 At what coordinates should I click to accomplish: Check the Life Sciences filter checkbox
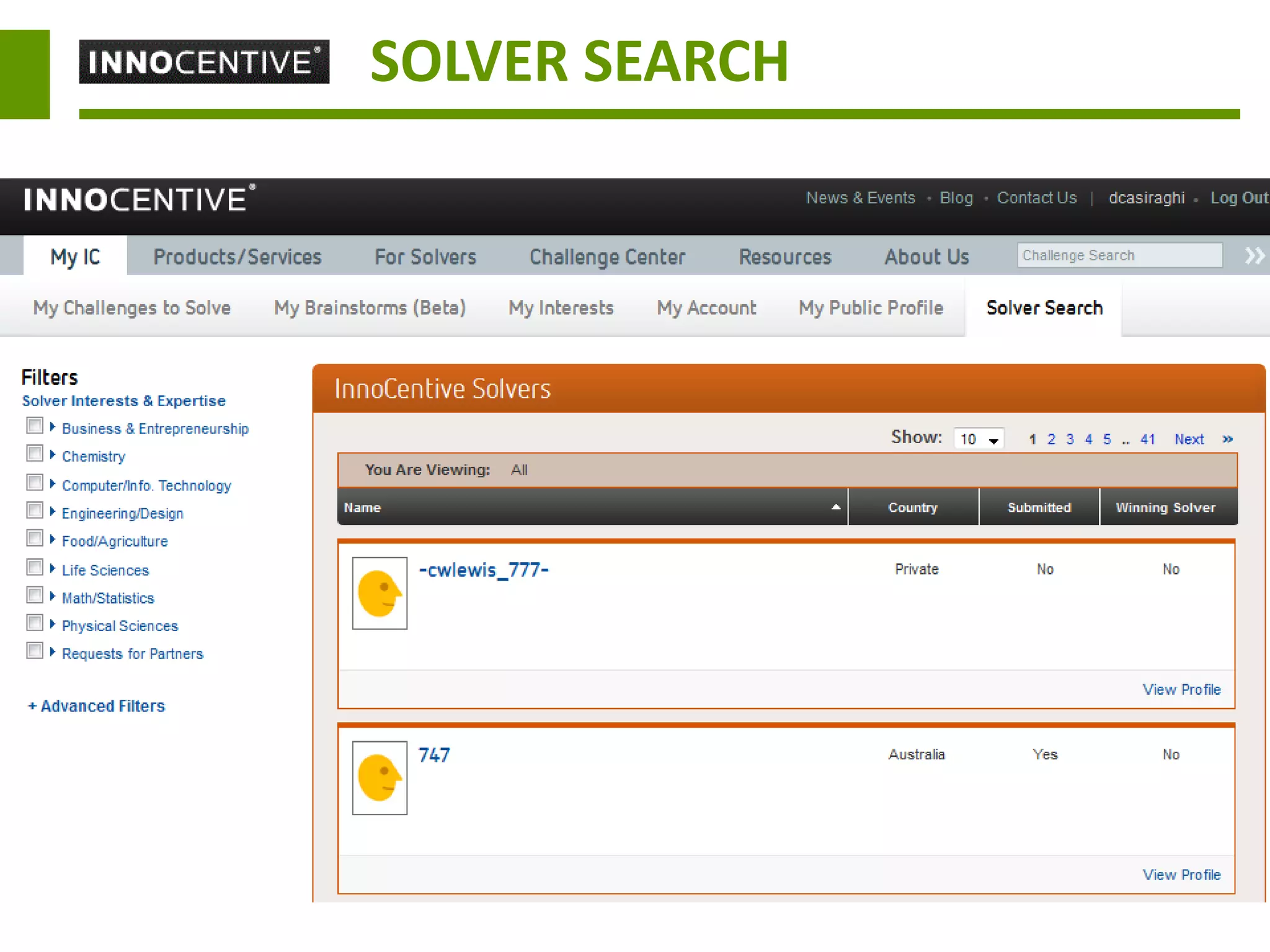35,567
